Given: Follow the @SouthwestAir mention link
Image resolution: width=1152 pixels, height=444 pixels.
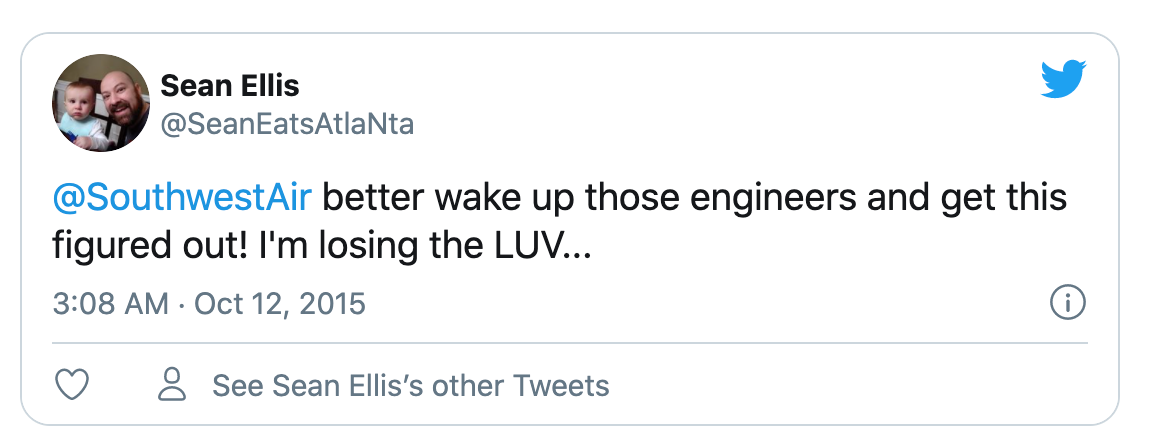Looking at the screenshot, I should (x=182, y=198).
